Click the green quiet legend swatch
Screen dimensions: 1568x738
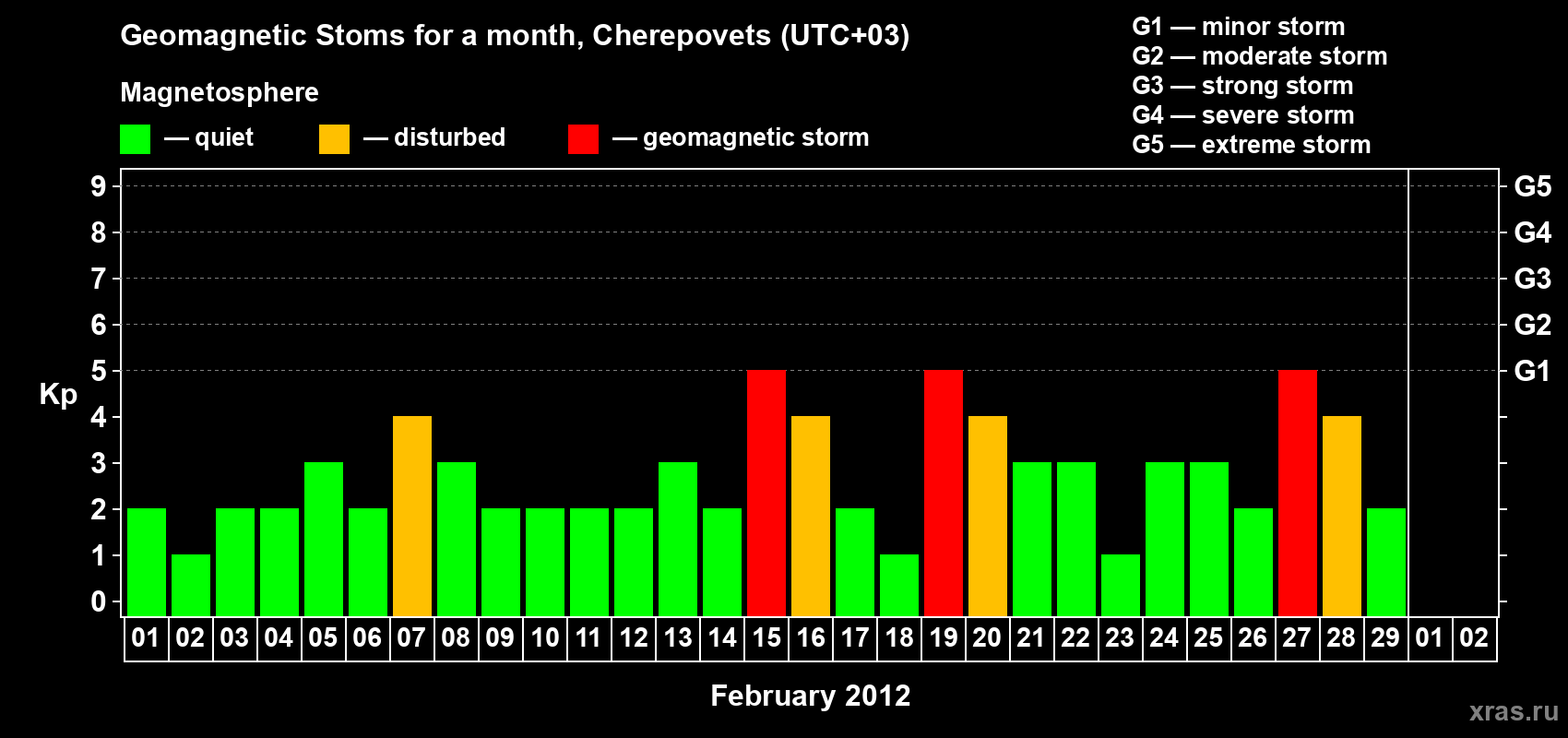tap(135, 139)
